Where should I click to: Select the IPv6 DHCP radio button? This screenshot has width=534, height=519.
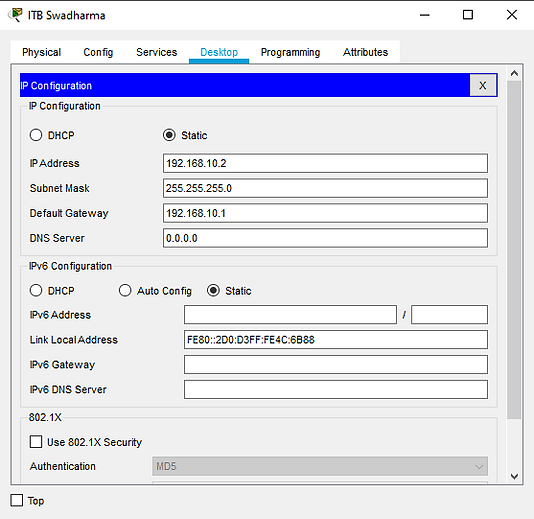click(36, 290)
